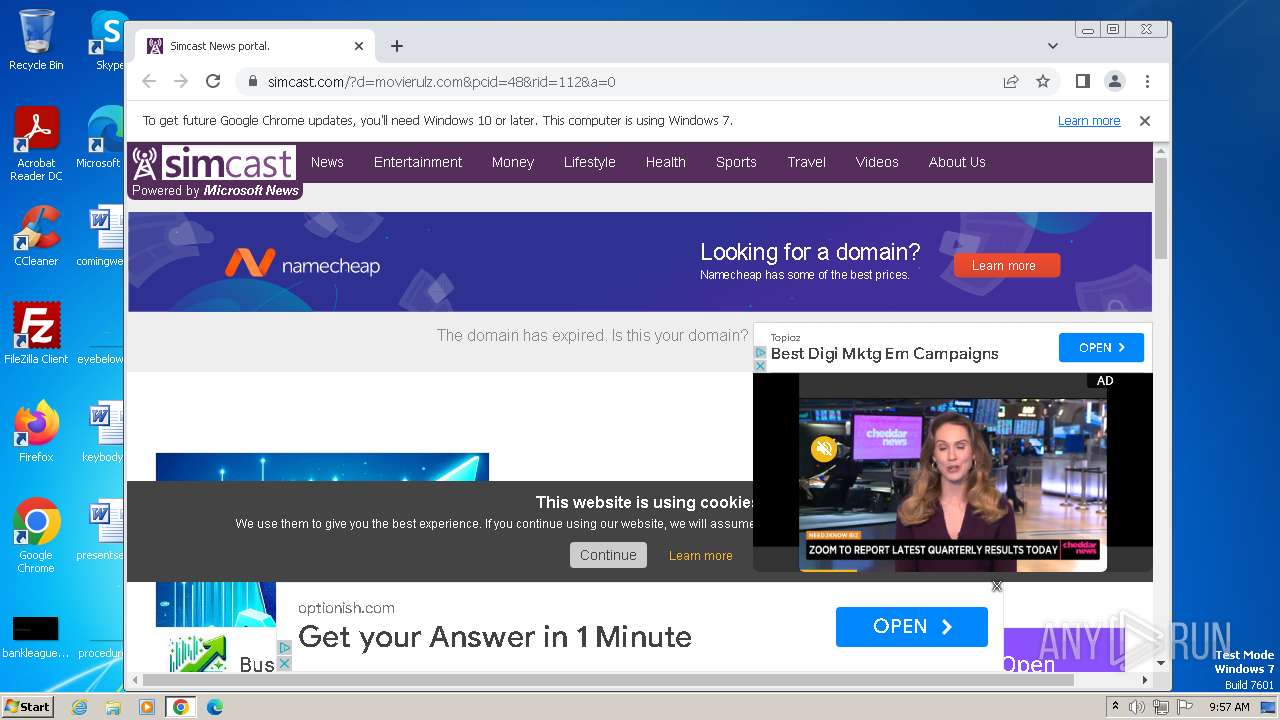Show hidden tray icons arrow

(x=1116, y=707)
